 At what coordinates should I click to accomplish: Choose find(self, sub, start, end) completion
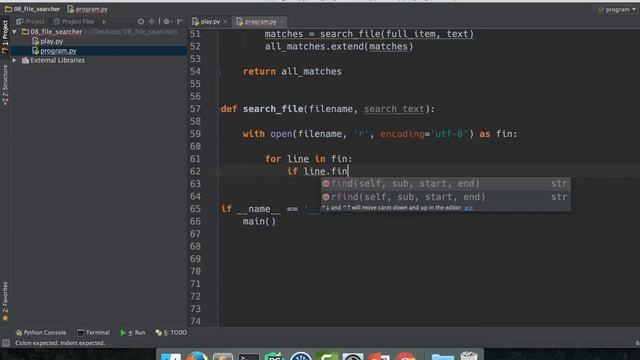click(445, 184)
